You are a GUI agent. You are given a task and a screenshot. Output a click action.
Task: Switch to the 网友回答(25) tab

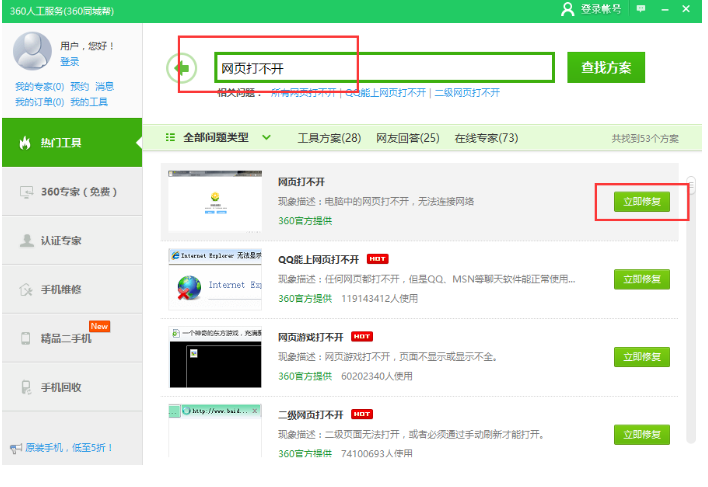pyautogui.click(x=407, y=138)
